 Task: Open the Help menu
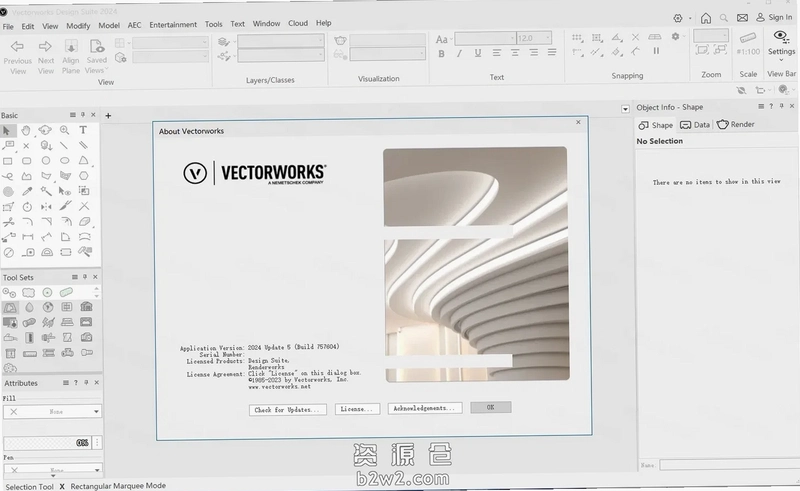click(x=323, y=23)
